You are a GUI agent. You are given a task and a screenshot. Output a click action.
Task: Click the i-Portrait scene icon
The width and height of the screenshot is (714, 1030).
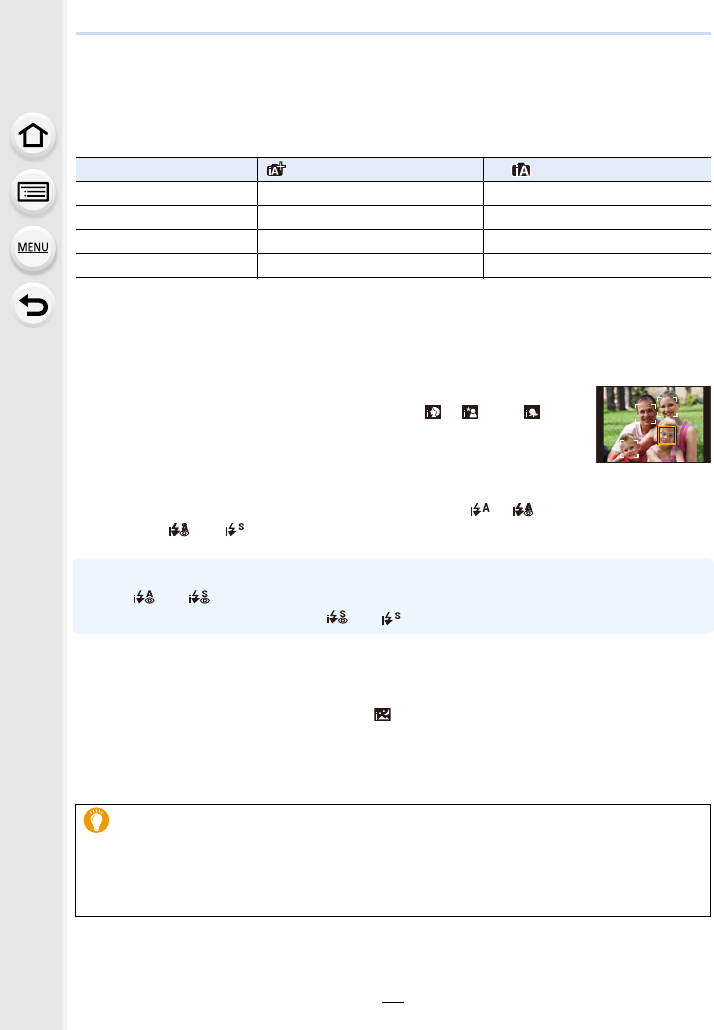(x=433, y=412)
